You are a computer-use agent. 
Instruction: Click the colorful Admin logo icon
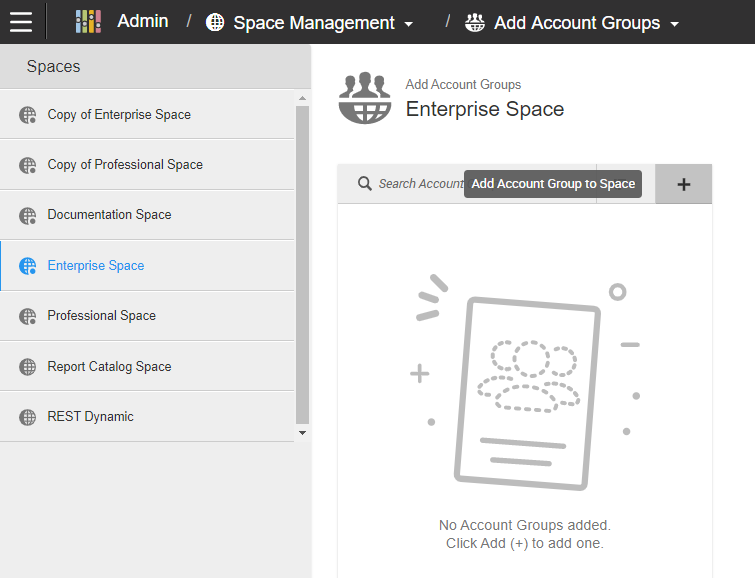(x=89, y=22)
